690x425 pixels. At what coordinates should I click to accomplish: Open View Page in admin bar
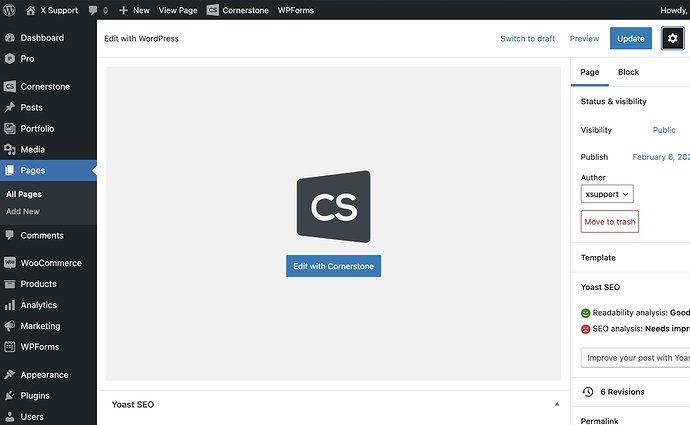point(178,10)
